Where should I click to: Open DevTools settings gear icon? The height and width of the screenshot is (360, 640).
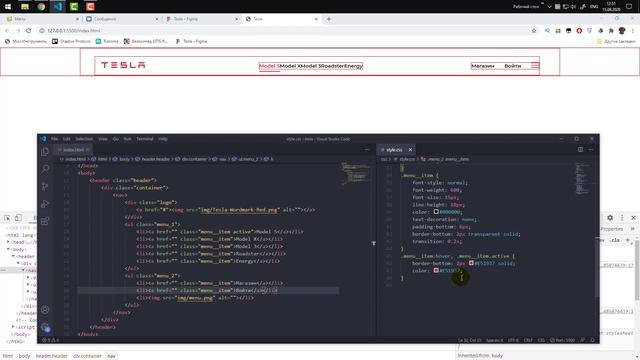[610, 218]
